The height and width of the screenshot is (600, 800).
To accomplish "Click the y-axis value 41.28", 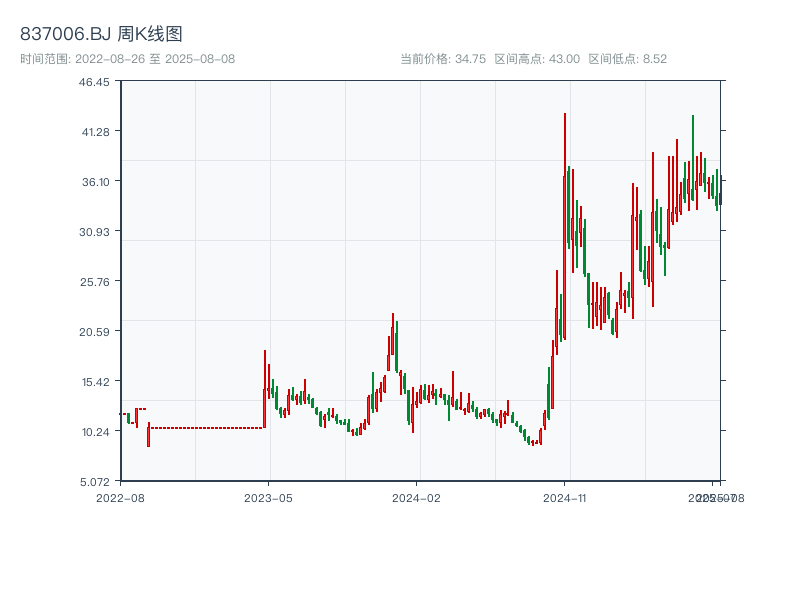I will click(x=96, y=132).
